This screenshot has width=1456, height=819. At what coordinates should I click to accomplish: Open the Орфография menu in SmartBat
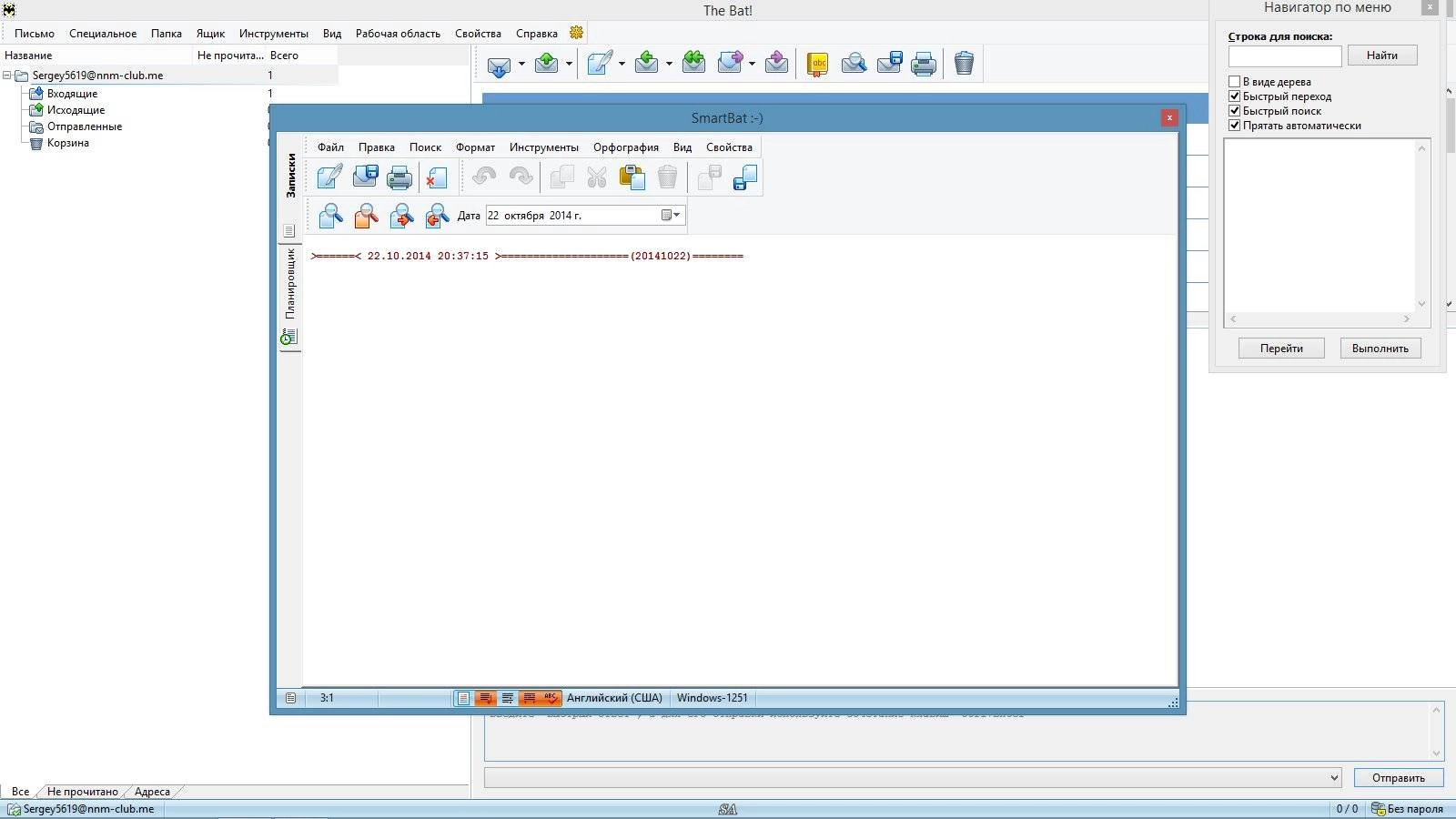[626, 147]
